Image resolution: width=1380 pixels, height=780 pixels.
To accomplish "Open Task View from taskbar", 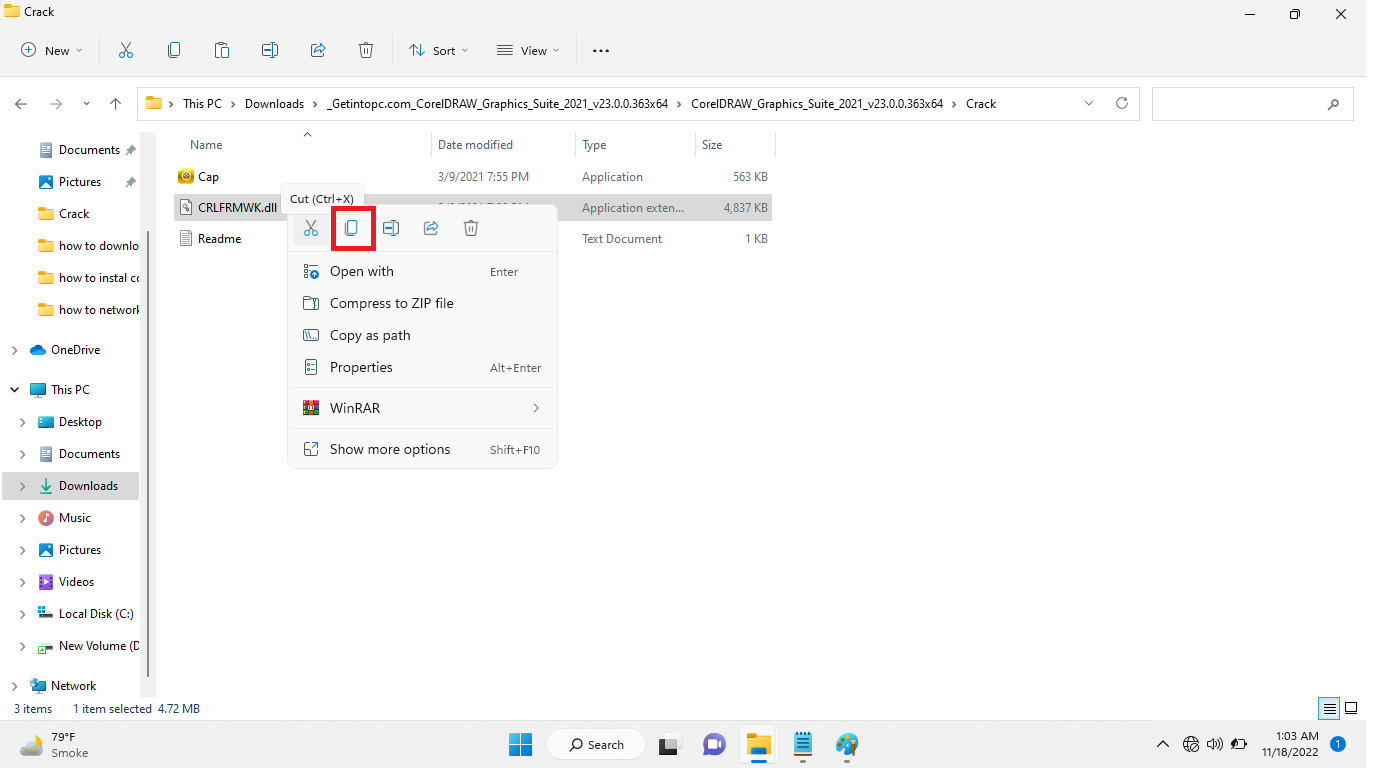I will [x=669, y=745].
